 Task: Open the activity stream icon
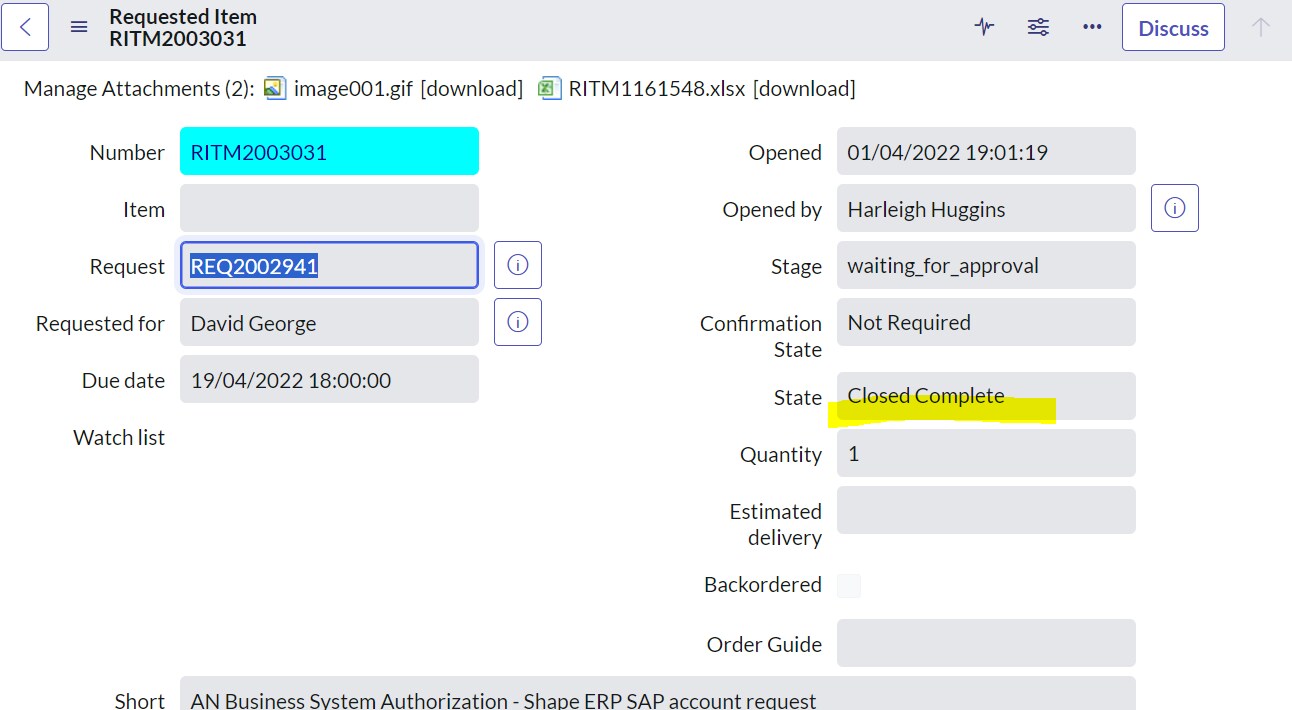[984, 28]
